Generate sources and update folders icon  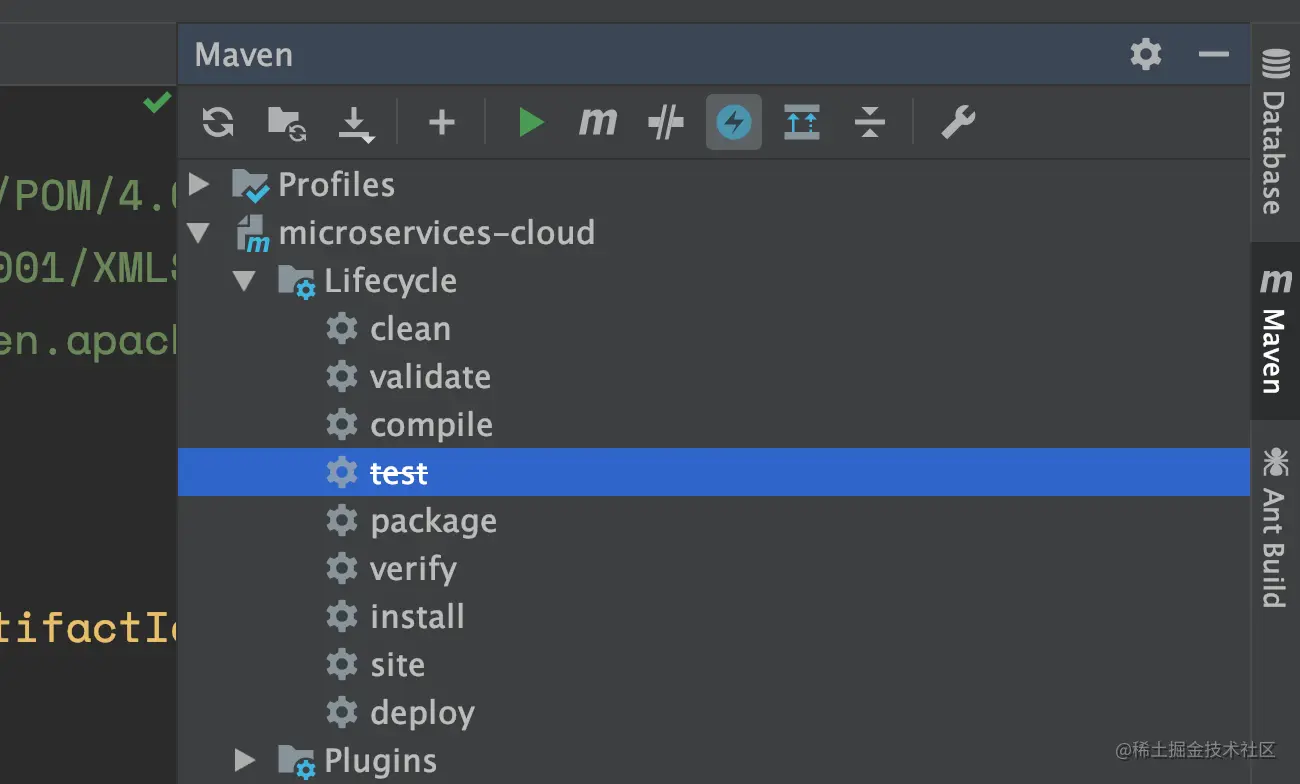click(287, 122)
